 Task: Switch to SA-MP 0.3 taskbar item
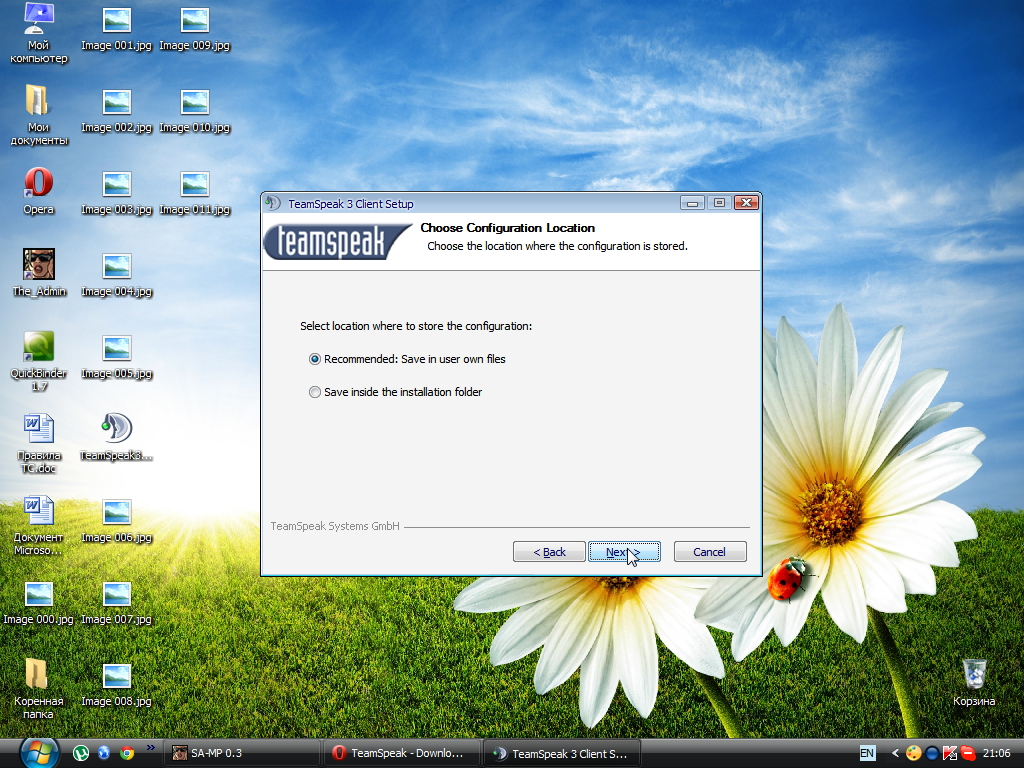pos(242,753)
